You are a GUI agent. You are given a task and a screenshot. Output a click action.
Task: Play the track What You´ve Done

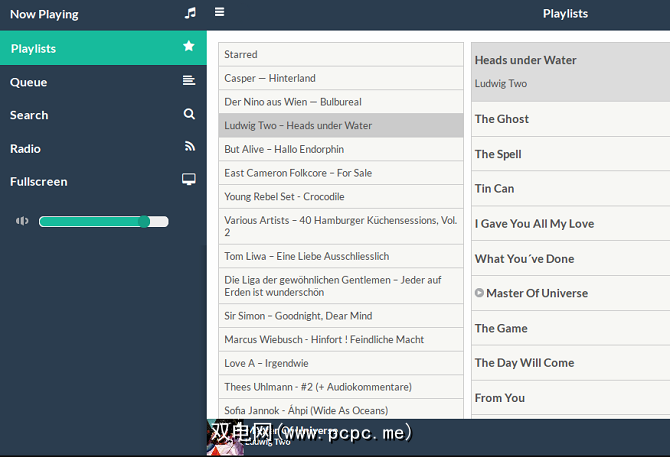[x=571, y=259]
